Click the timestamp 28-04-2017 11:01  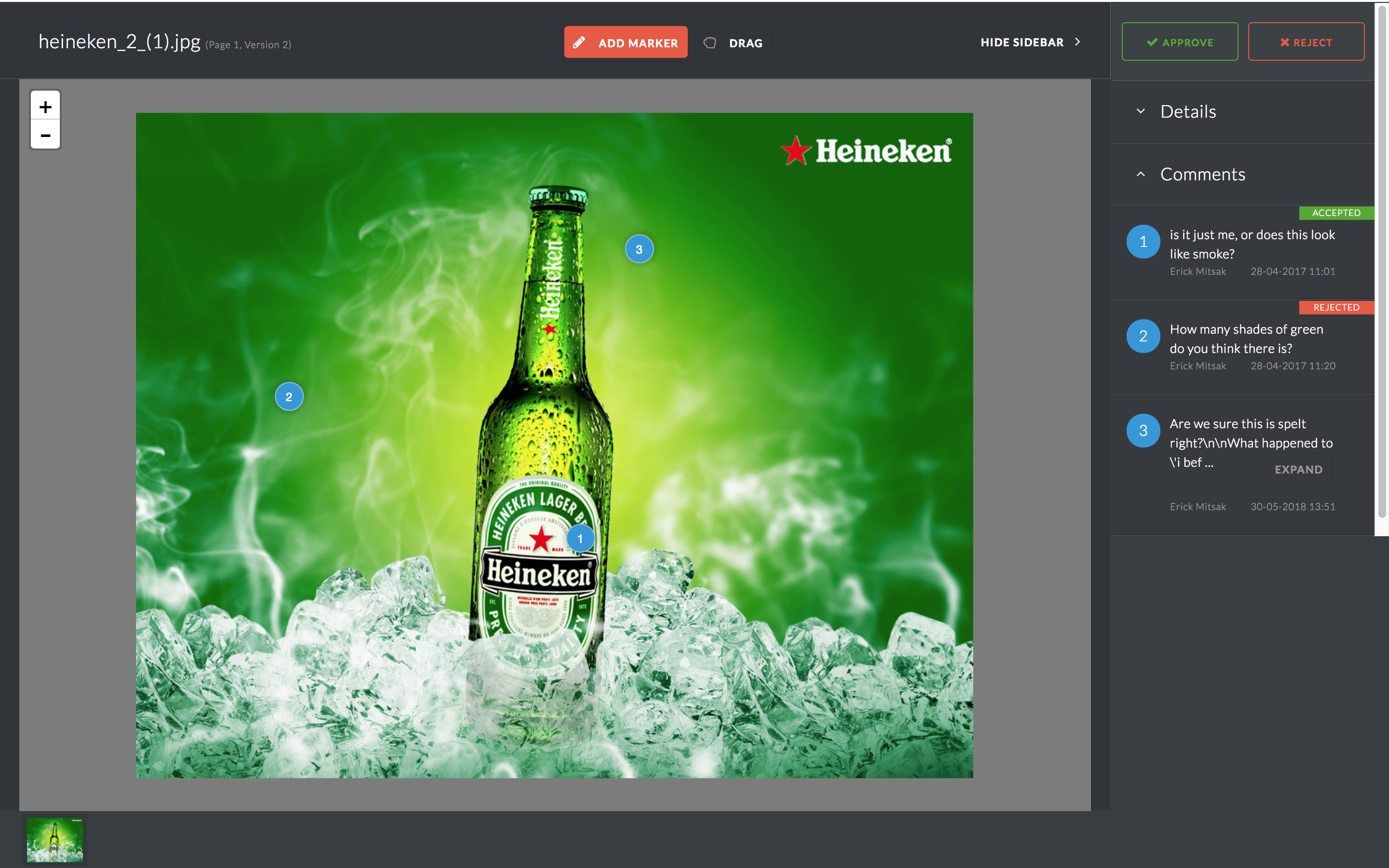coord(1293,271)
